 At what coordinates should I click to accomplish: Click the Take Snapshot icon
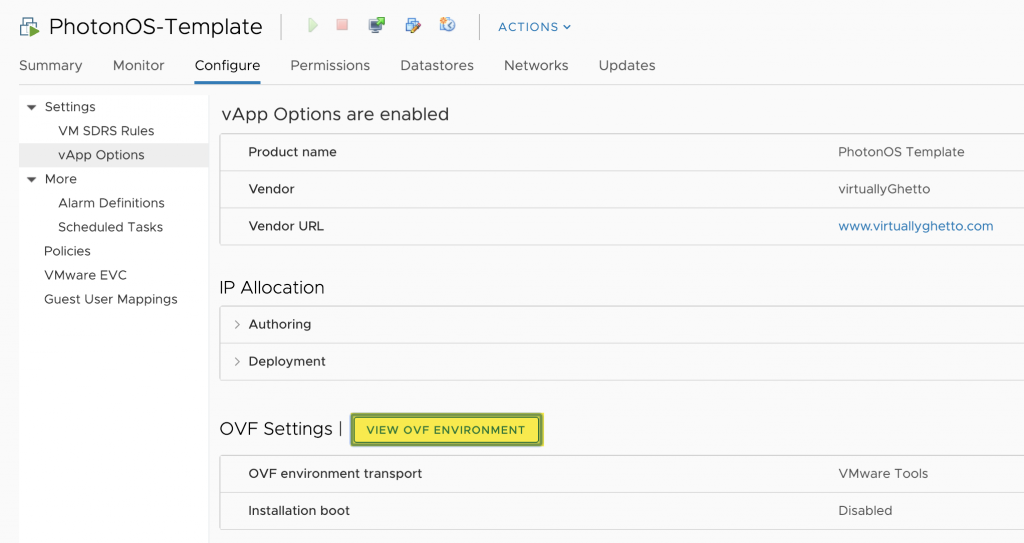447,26
